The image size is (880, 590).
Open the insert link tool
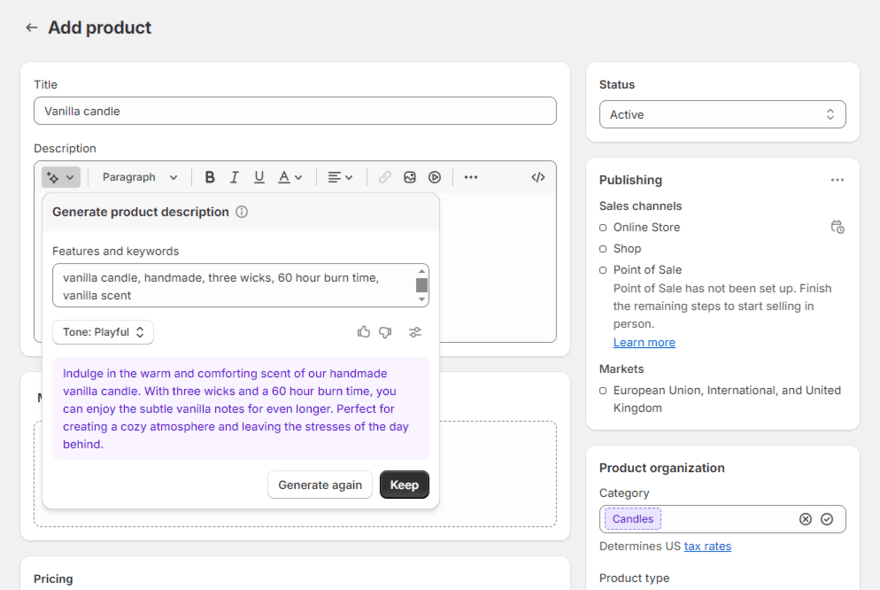(x=384, y=177)
